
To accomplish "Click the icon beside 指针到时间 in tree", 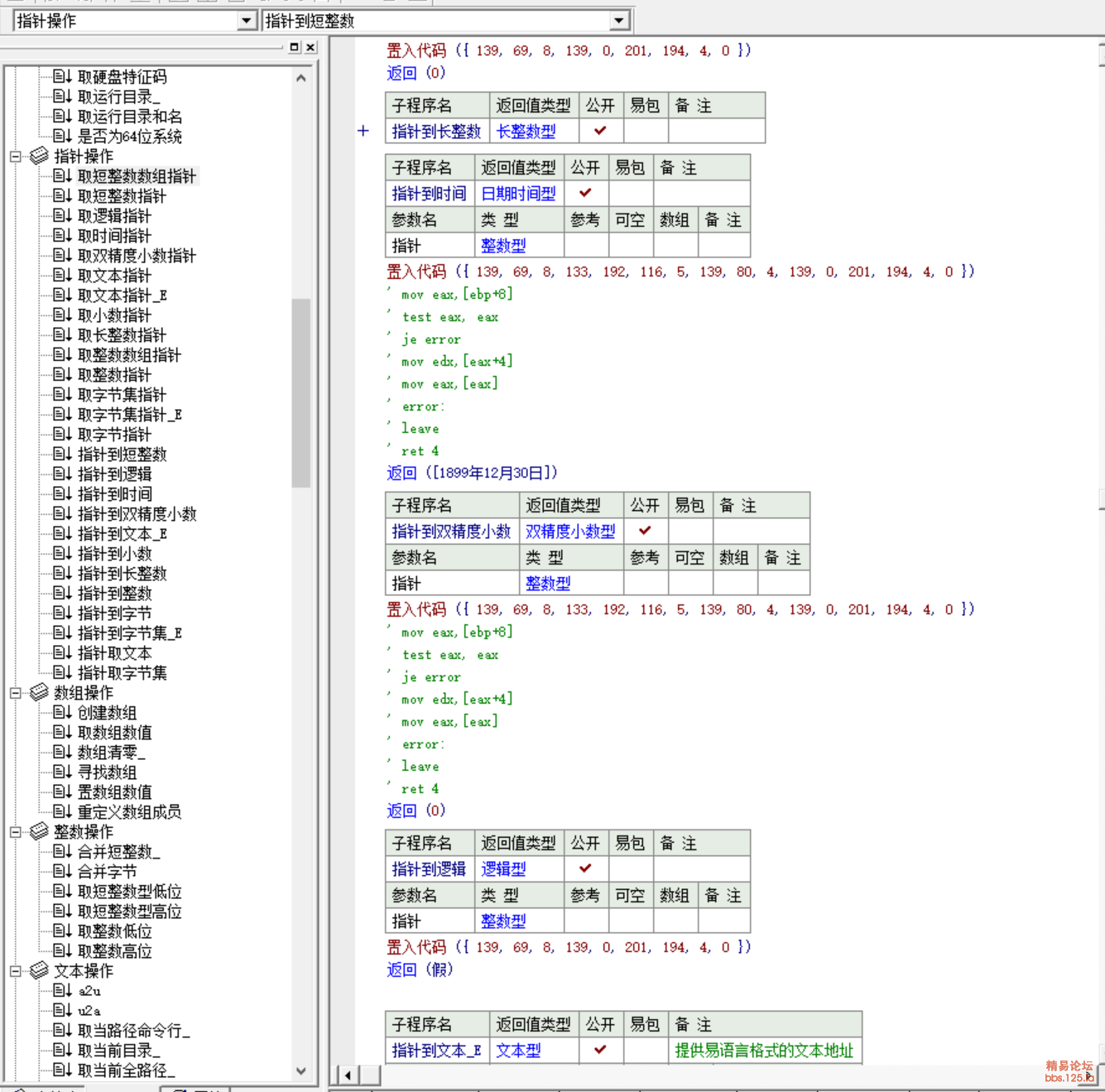I will [62, 494].
